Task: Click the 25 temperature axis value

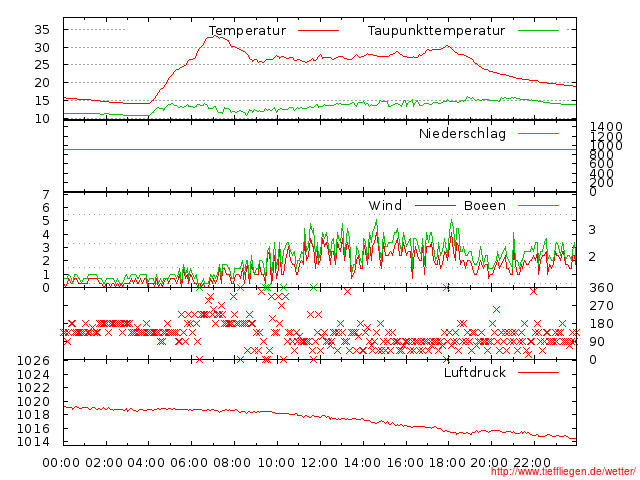Action: coord(42,65)
